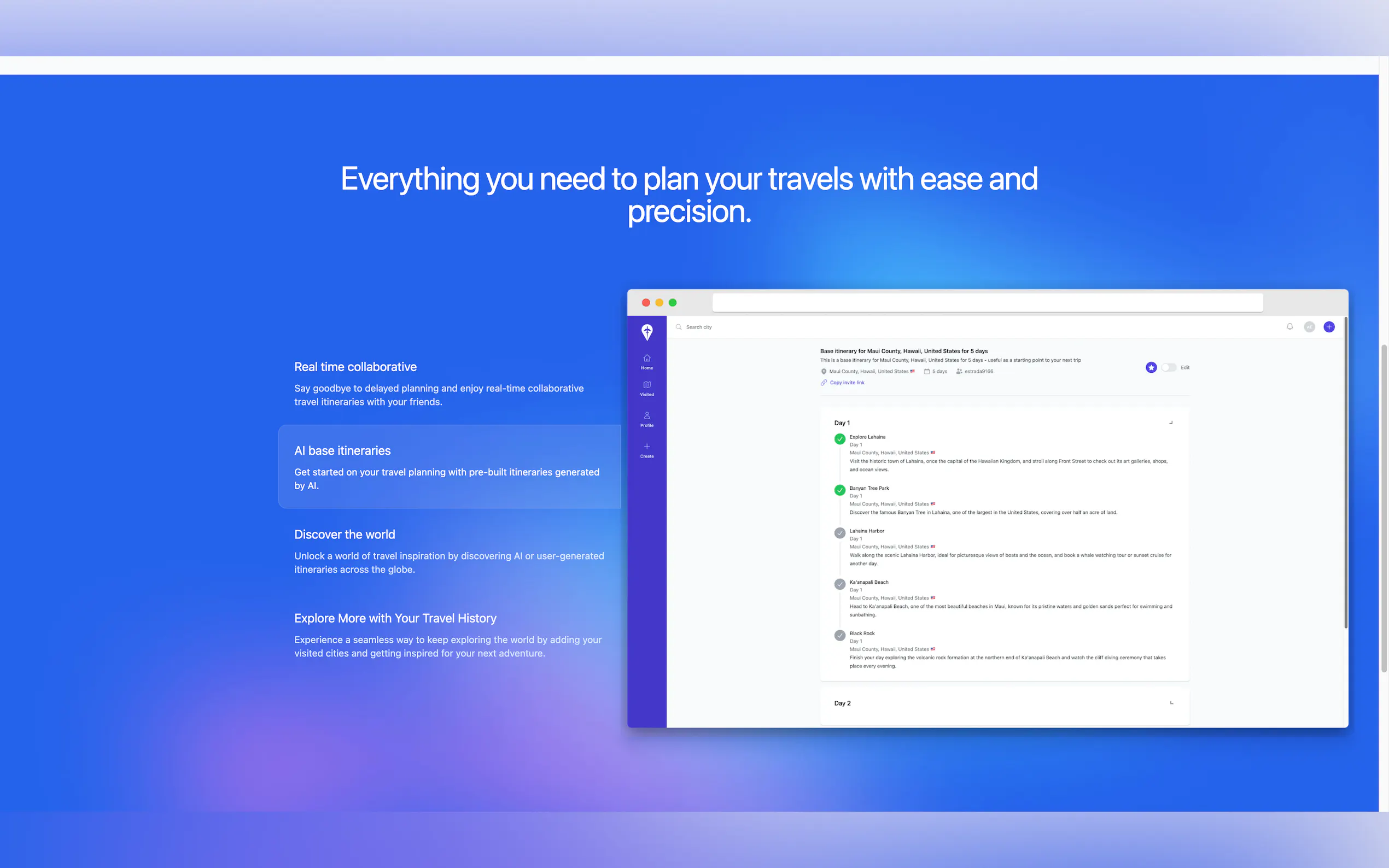Select the Discover the world feature tab
Image resolution: width=1389 pixels, height=868 pixels.
coord(449,550)
